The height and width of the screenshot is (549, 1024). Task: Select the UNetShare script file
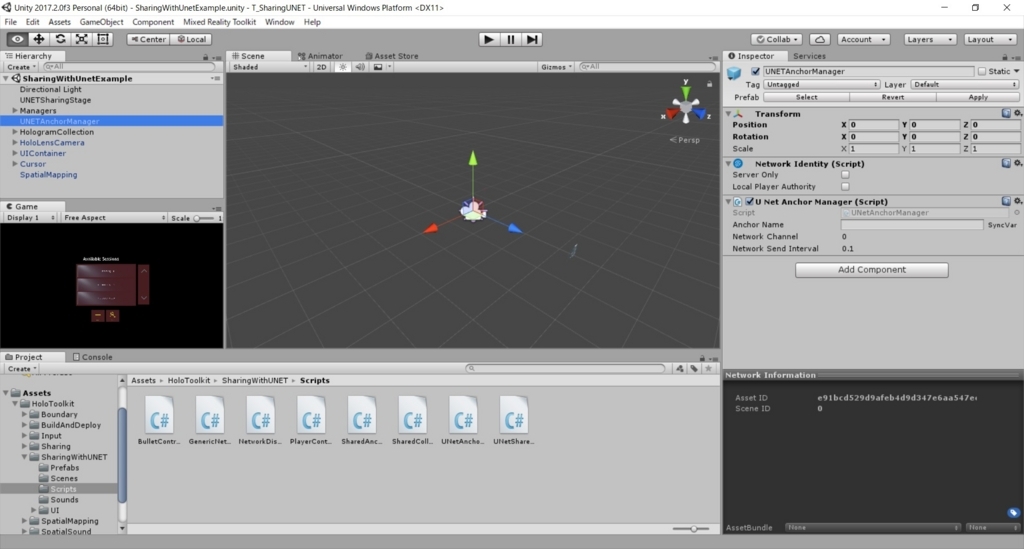513,420
